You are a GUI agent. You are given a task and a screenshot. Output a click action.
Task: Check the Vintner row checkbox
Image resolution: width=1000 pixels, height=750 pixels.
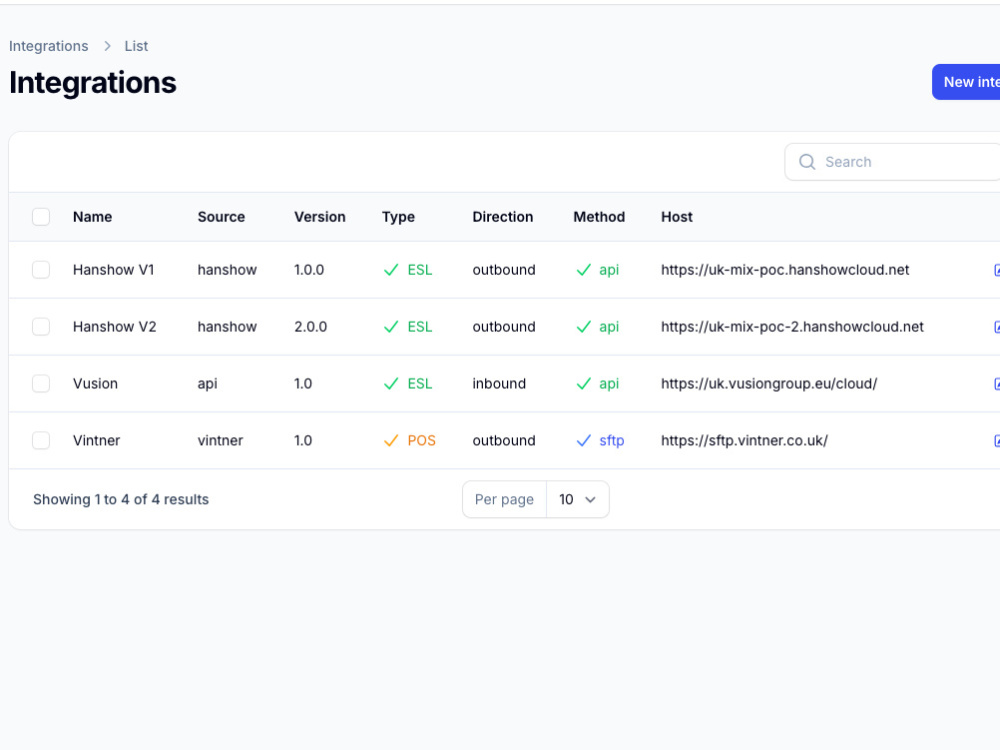click(x=41, y=440)
